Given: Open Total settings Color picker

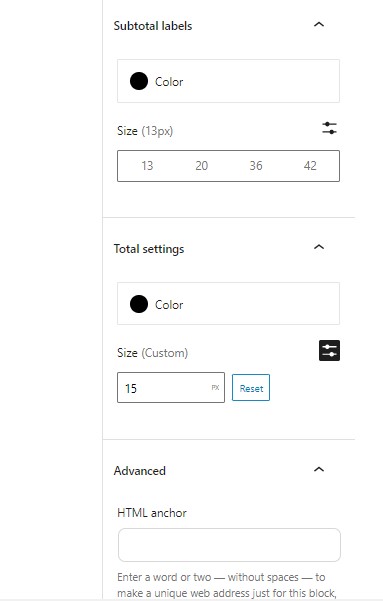Looking at the screenshot, I should [x=228, y=304].
